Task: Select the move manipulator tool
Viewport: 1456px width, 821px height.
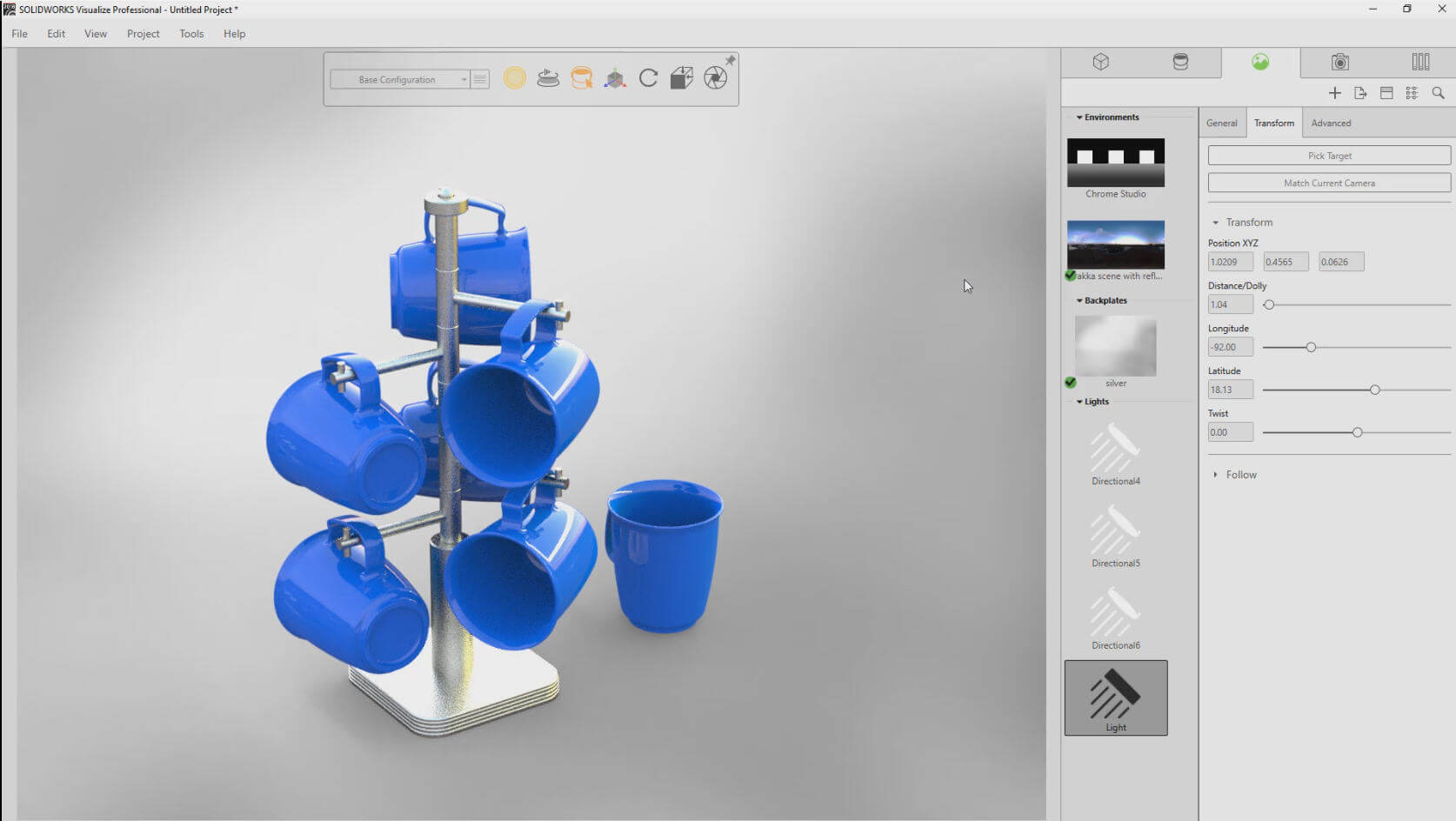Action: coord(614,78)
